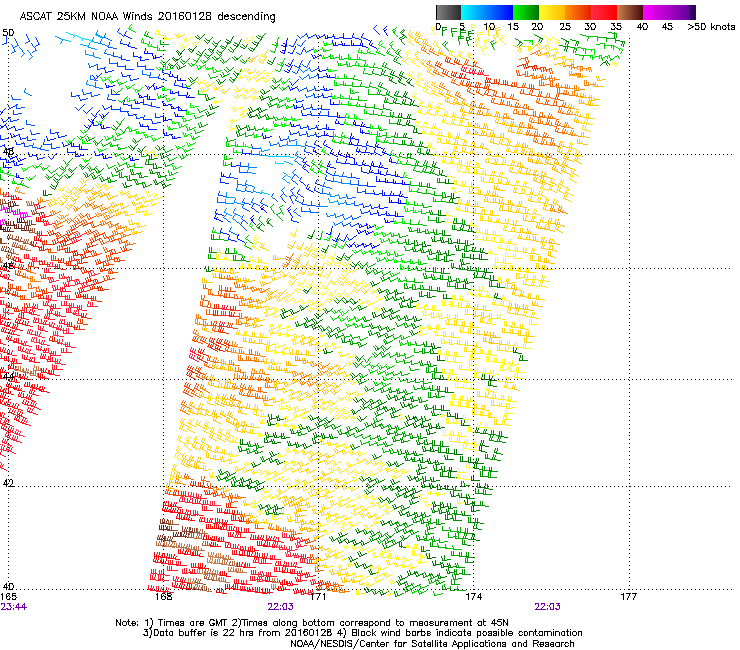Click the title 'ASCAT 25KM NOAA Winds 20160128 descending'
The image size is (740, 650).
click(147, 16)
